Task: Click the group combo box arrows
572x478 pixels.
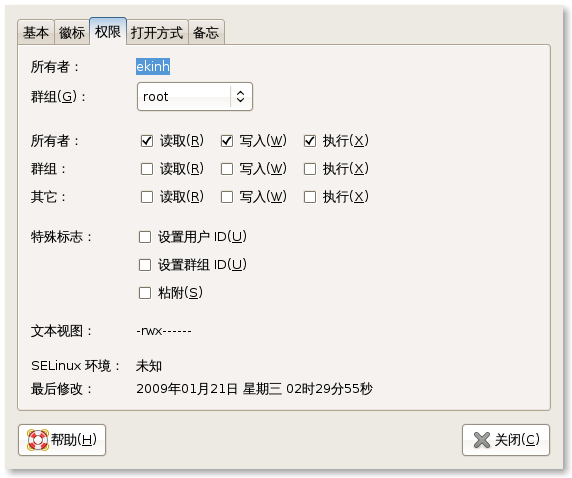Action: pos(240,97)
